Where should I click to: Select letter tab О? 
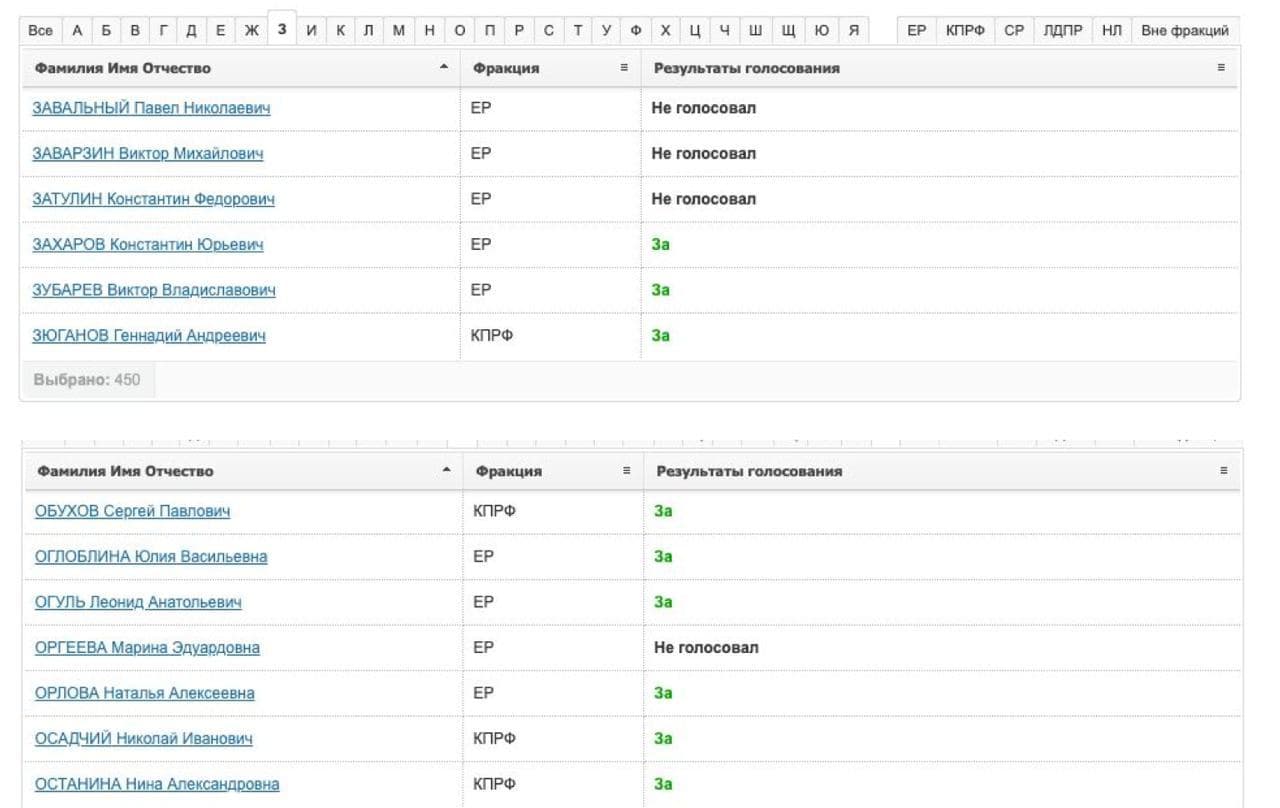tap(459, 31)
